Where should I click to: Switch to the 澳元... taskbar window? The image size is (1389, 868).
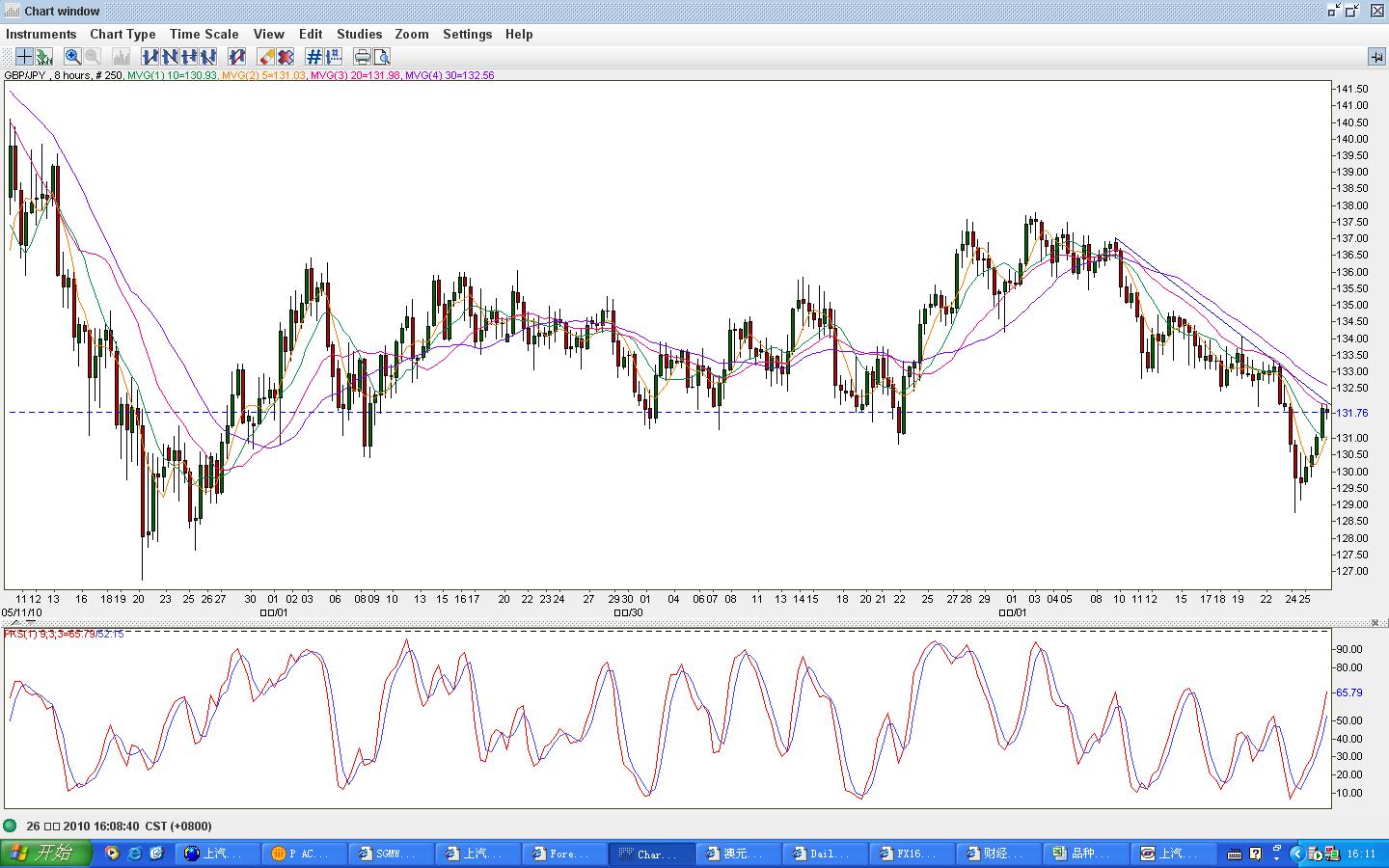(738, 854)
